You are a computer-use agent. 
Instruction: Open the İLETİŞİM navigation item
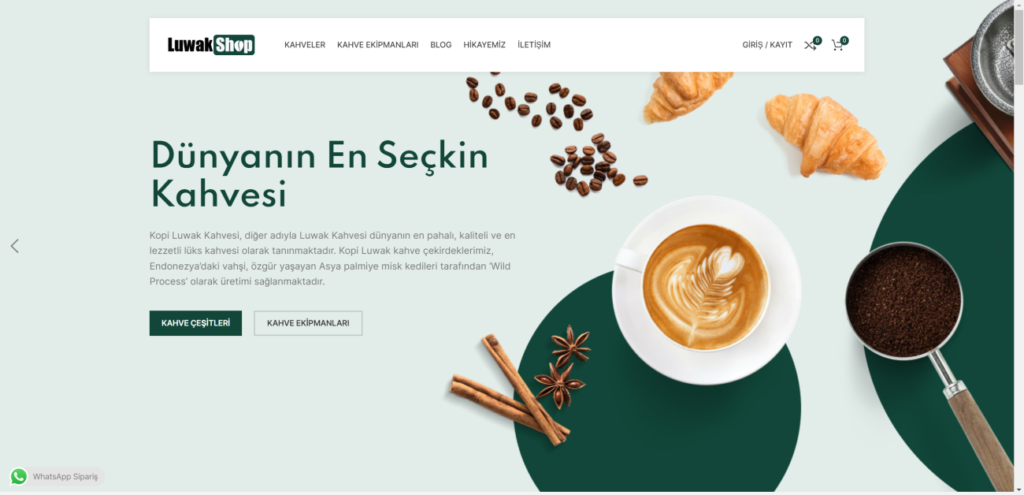[x=534, y=45]
